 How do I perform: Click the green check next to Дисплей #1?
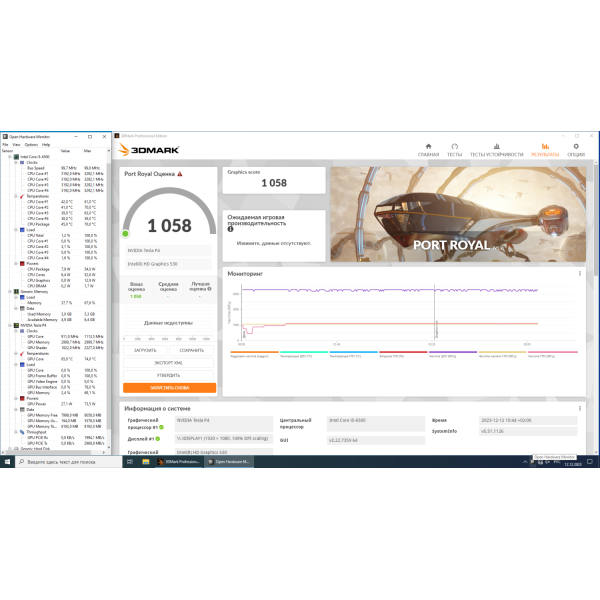pos(158,439)
